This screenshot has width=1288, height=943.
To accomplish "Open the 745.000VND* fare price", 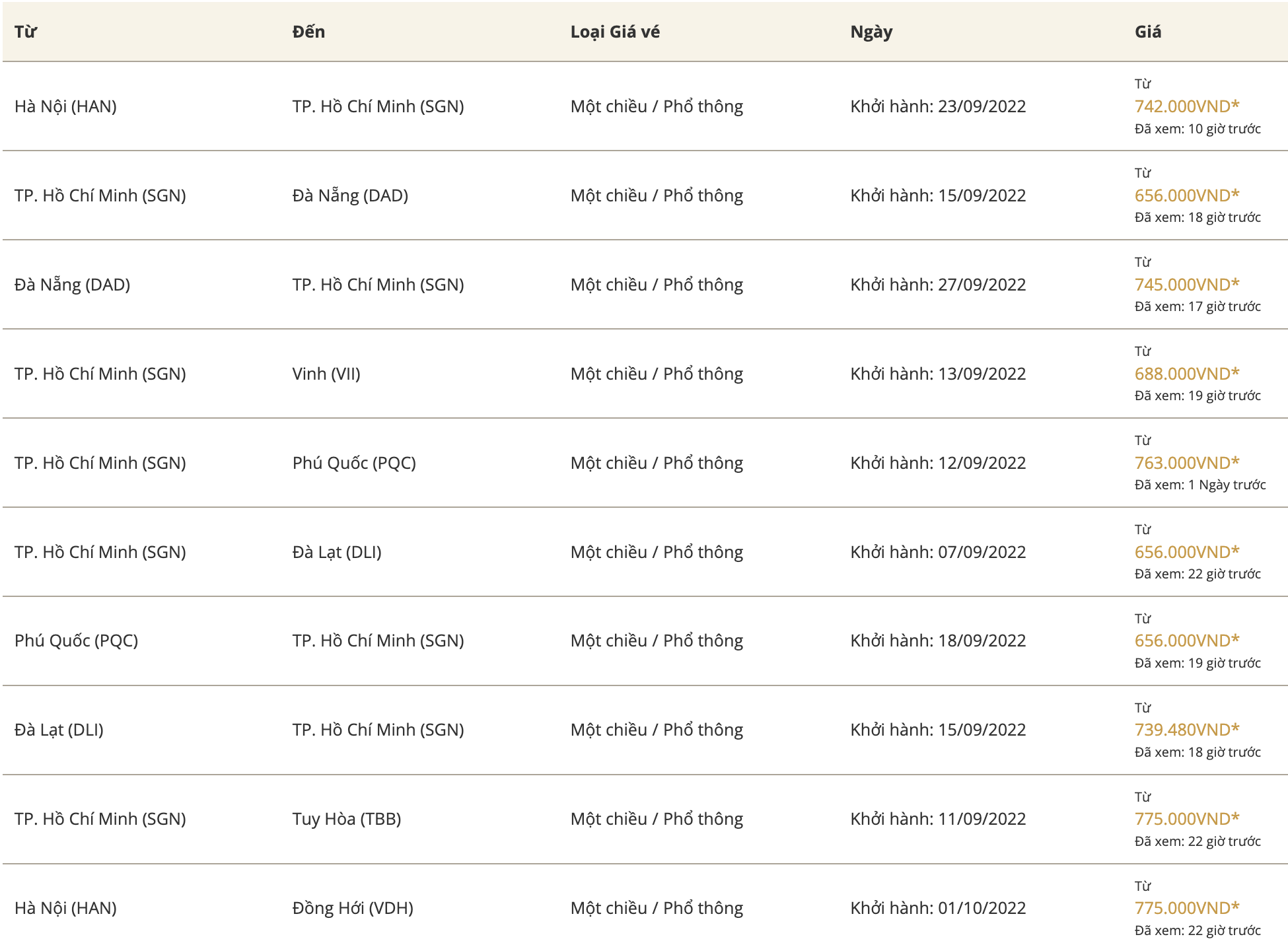I will (1187, 285).
